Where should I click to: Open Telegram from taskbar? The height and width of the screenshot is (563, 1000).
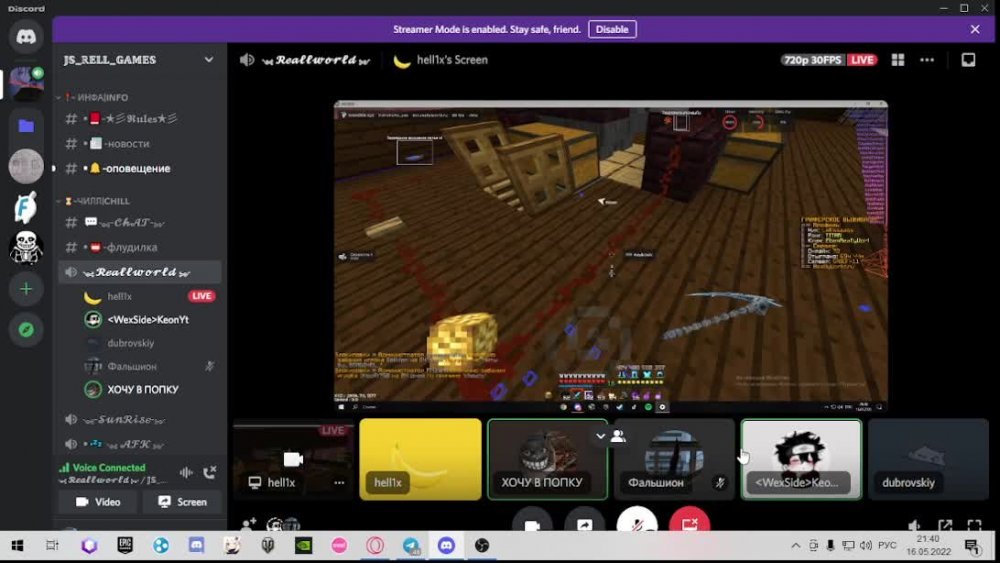(x=411, y=546)
